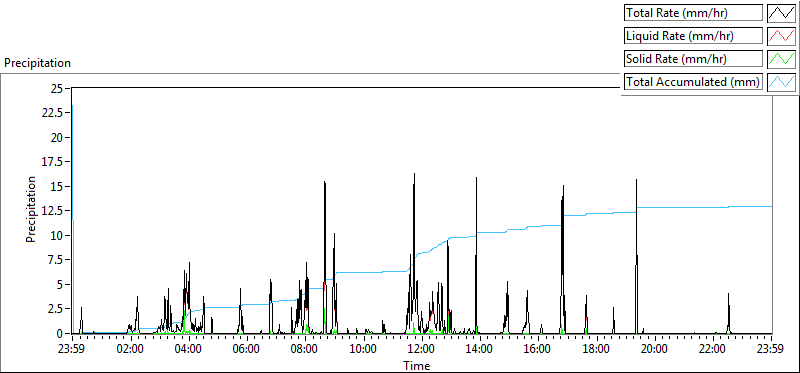
Task: Click the 02:00 time label
Action: click(x=130, y=350)
